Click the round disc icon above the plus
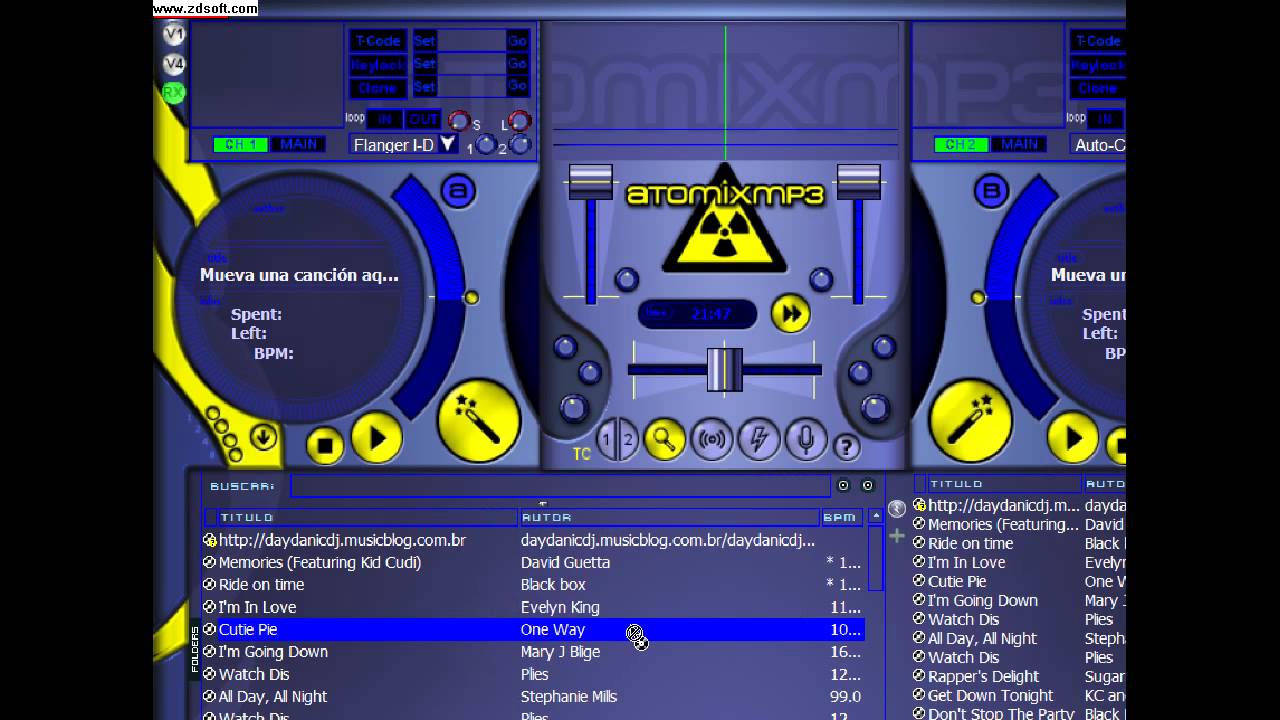Screen dimensions: 1280x720 (x=897, y=509)
